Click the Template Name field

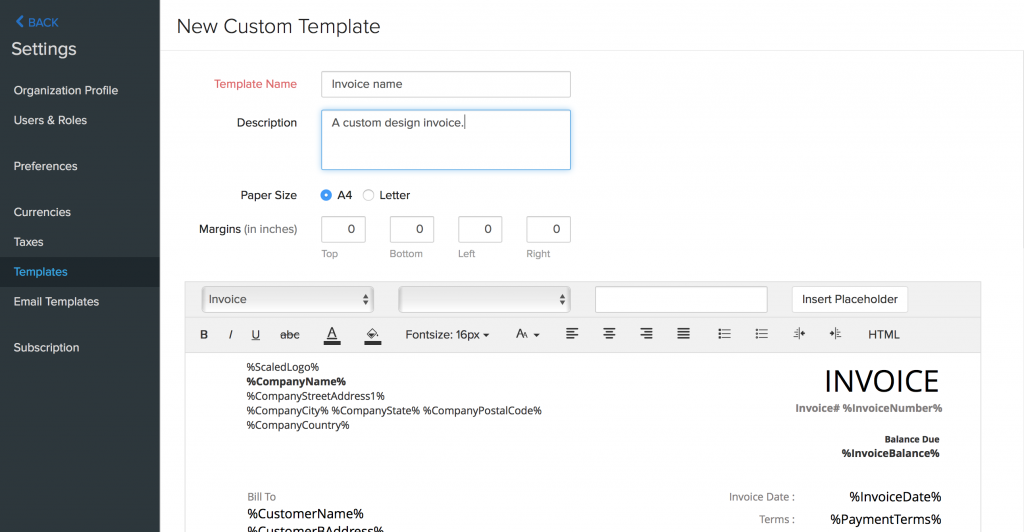click(x=446, y=84)
